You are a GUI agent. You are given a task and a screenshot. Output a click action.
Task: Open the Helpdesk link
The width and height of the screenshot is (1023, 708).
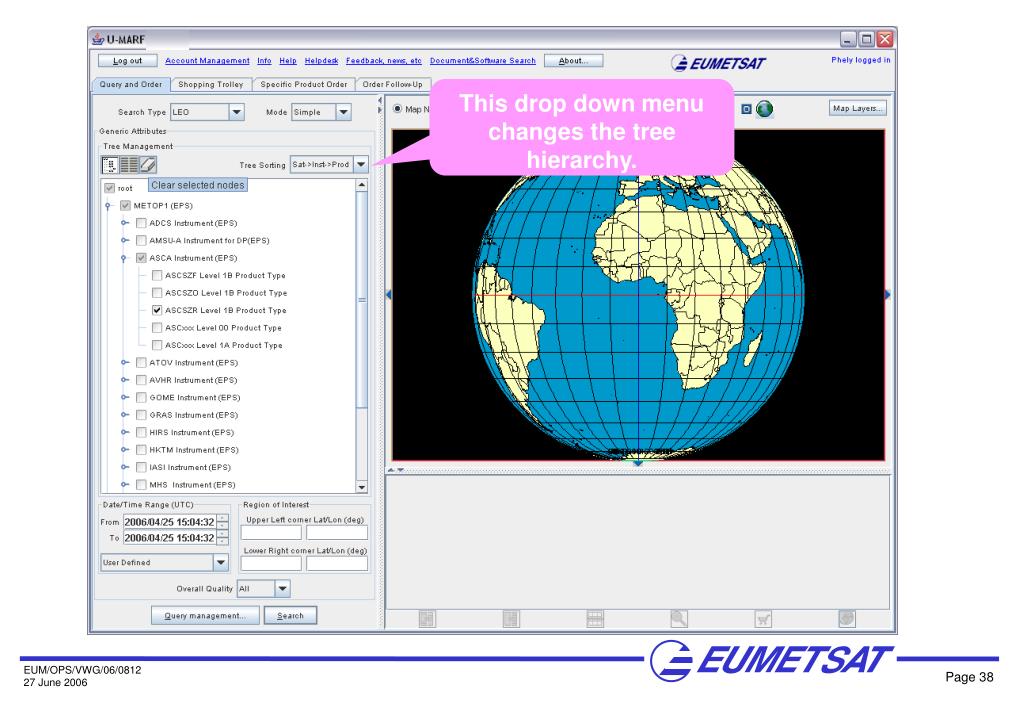coord(321,61)
